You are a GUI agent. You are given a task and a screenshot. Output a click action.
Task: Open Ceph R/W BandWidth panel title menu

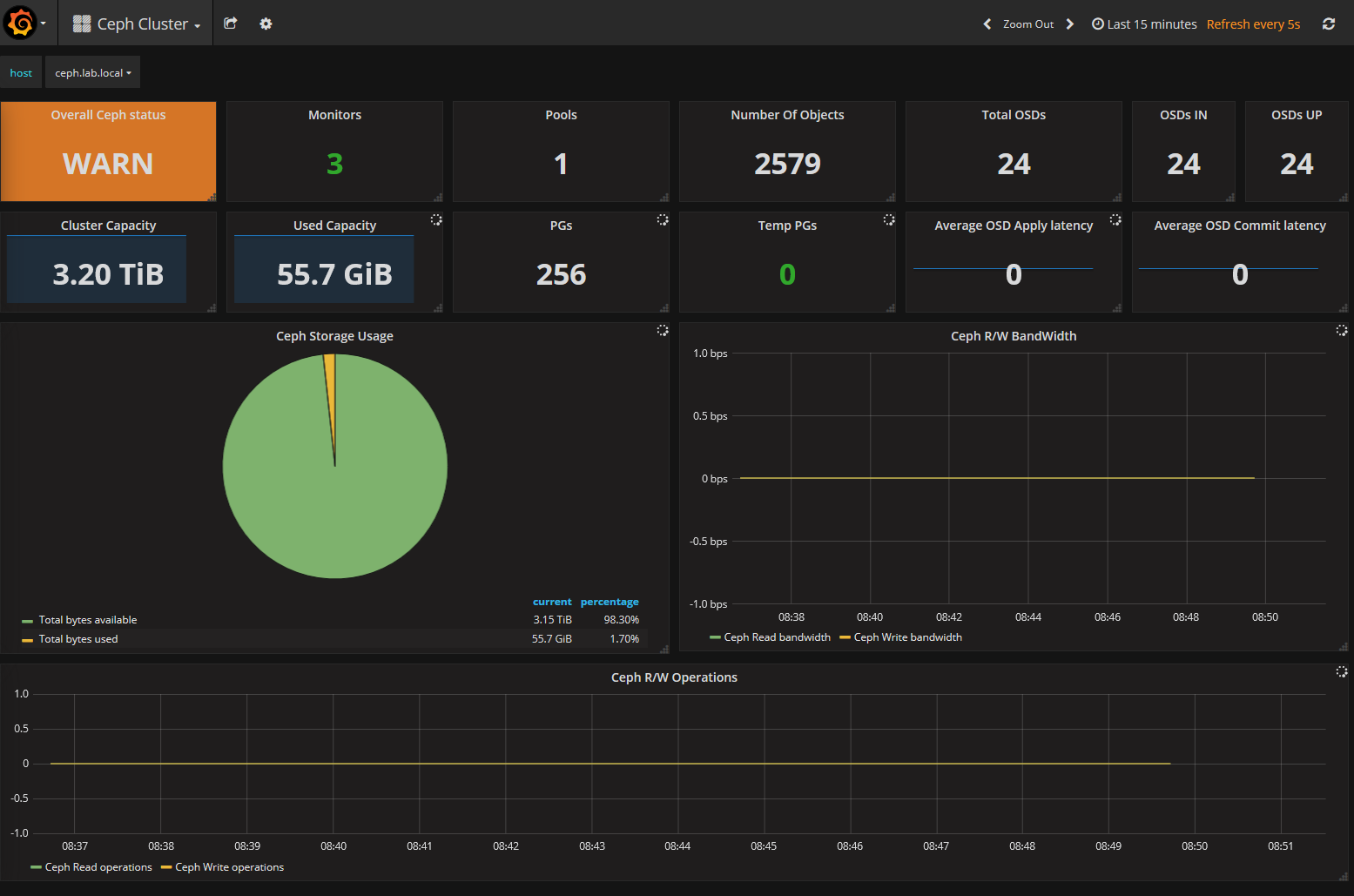1014,336
